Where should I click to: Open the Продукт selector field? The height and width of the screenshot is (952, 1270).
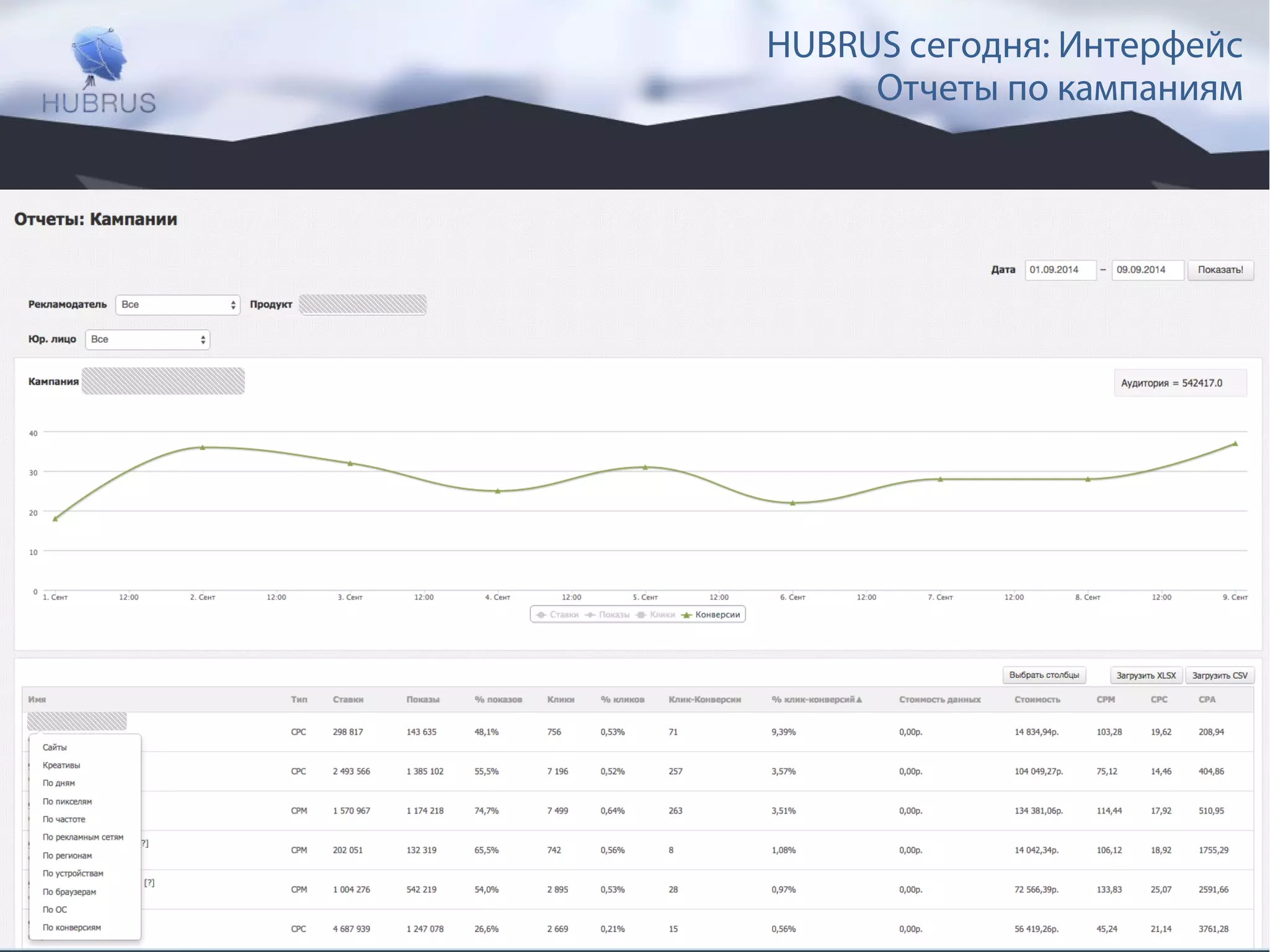pos(363,305)
